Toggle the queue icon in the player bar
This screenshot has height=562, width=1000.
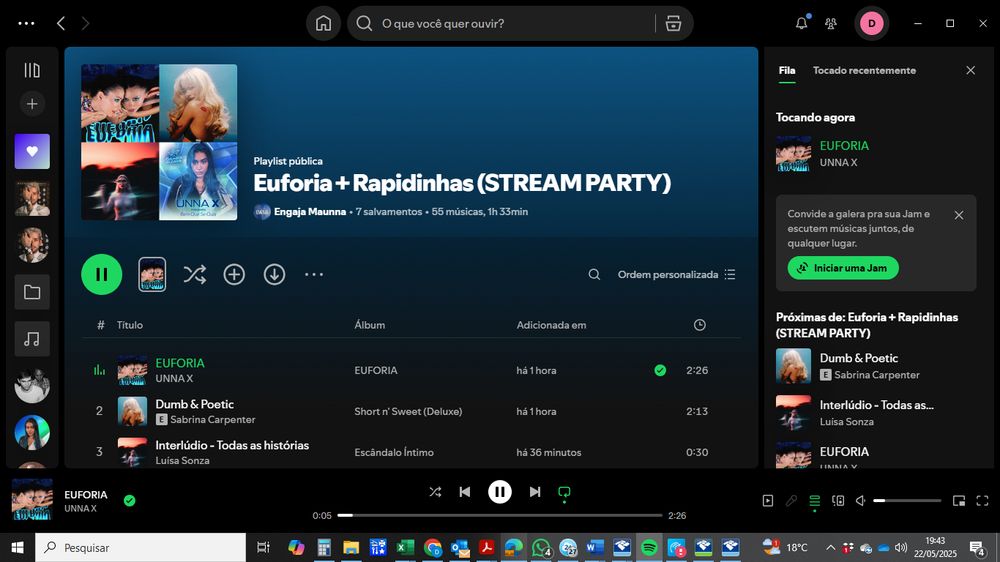point(814,501)
